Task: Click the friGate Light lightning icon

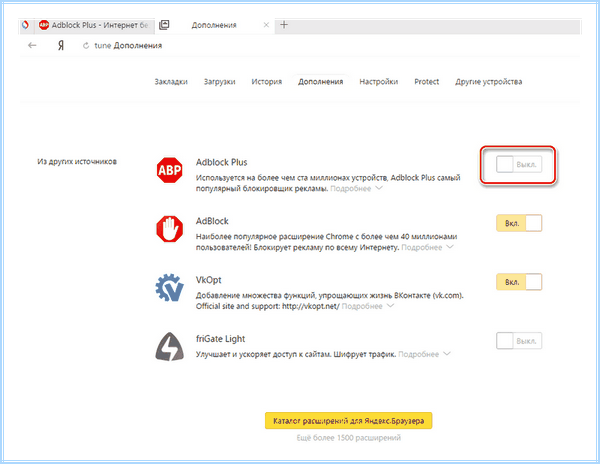Action: point(170,347)
